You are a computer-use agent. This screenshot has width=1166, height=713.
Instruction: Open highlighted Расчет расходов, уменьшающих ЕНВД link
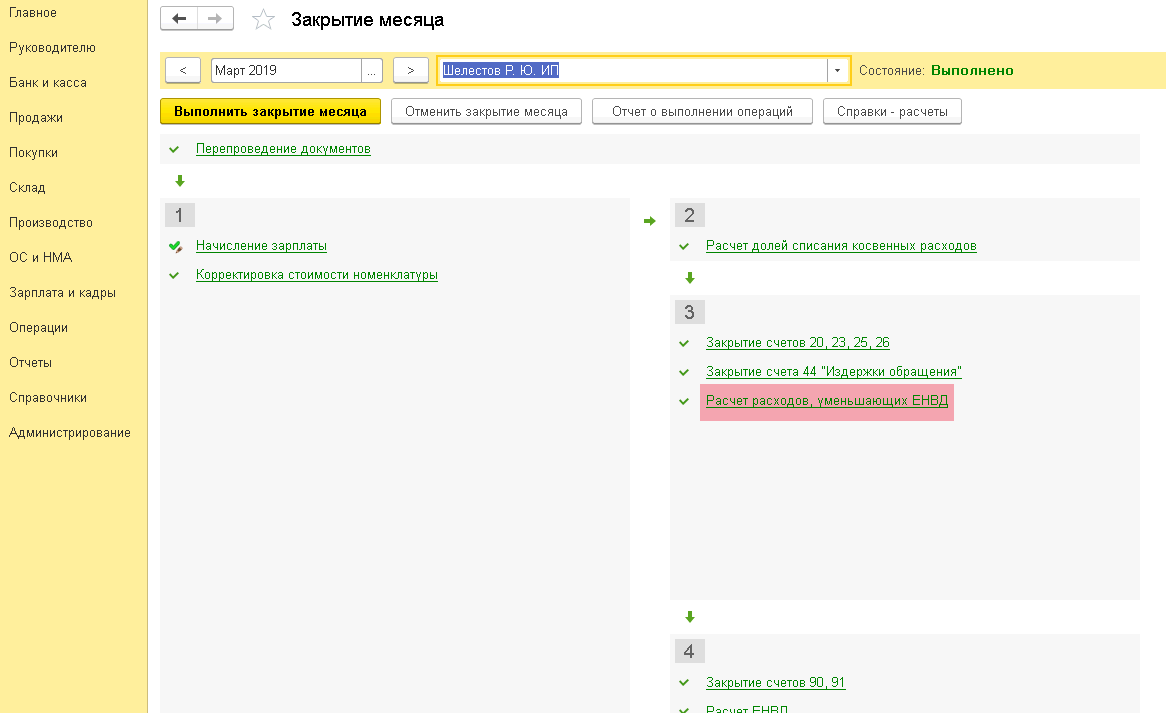point(827,401)
